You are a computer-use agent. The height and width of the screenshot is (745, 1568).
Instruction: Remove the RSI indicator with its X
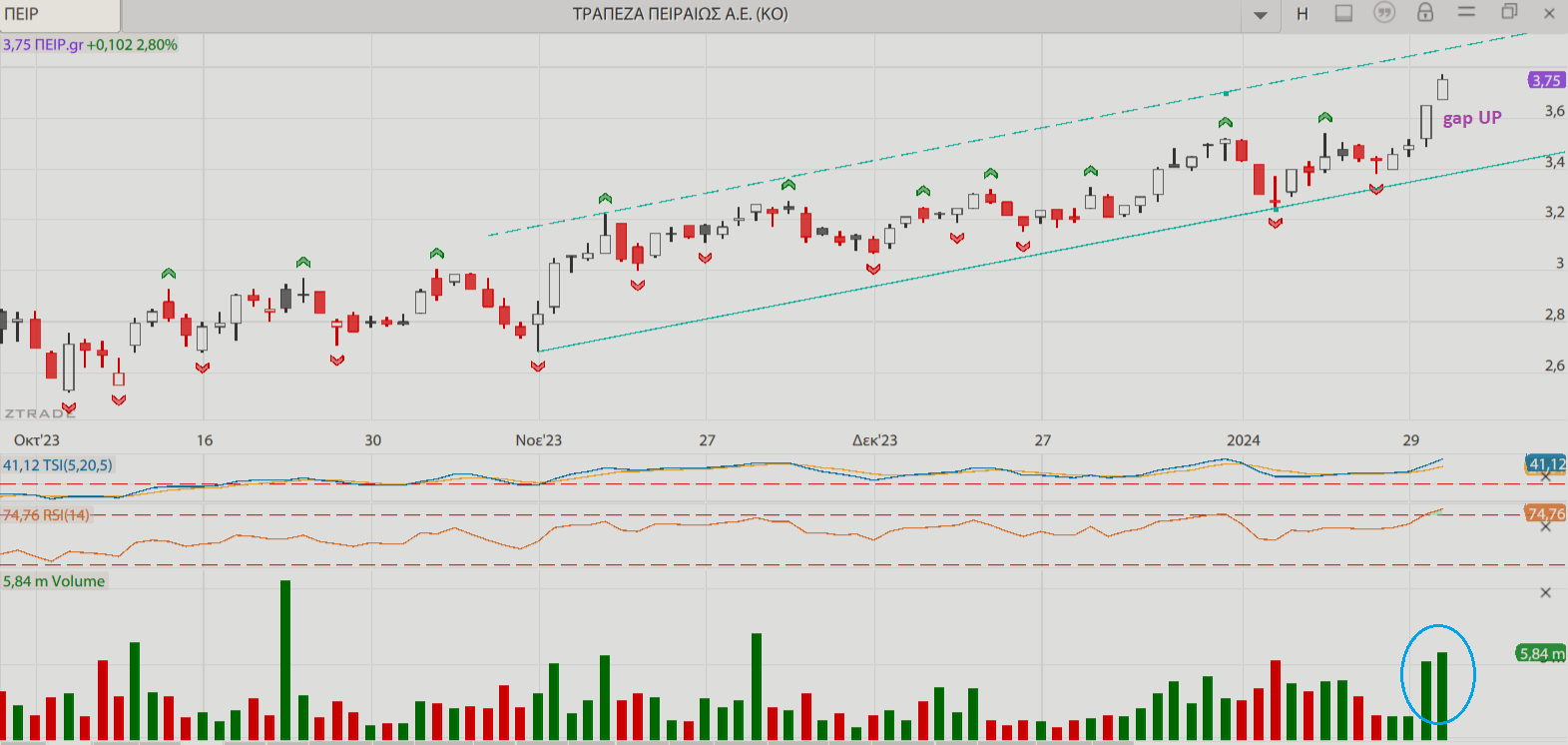click(1546, 526)
